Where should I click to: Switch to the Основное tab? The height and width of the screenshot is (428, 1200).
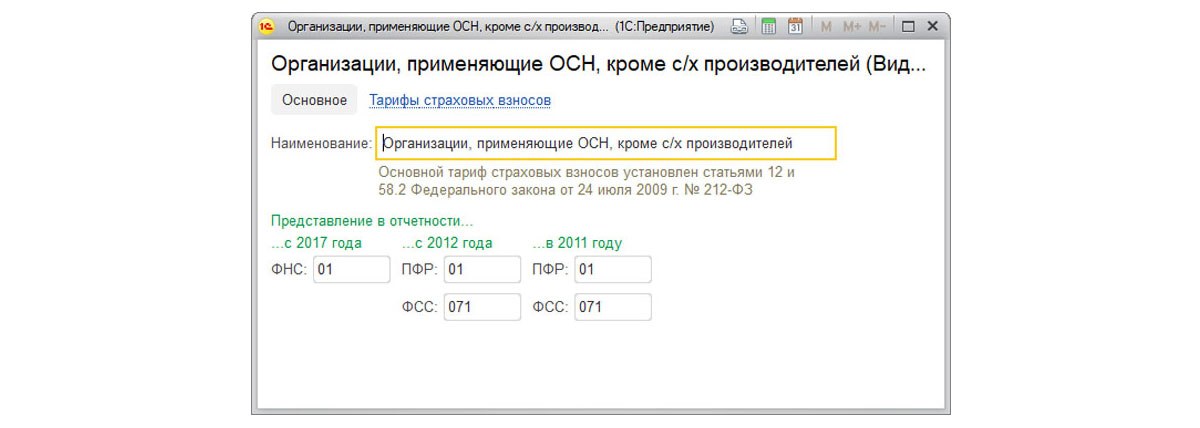[x=314, y=100]
